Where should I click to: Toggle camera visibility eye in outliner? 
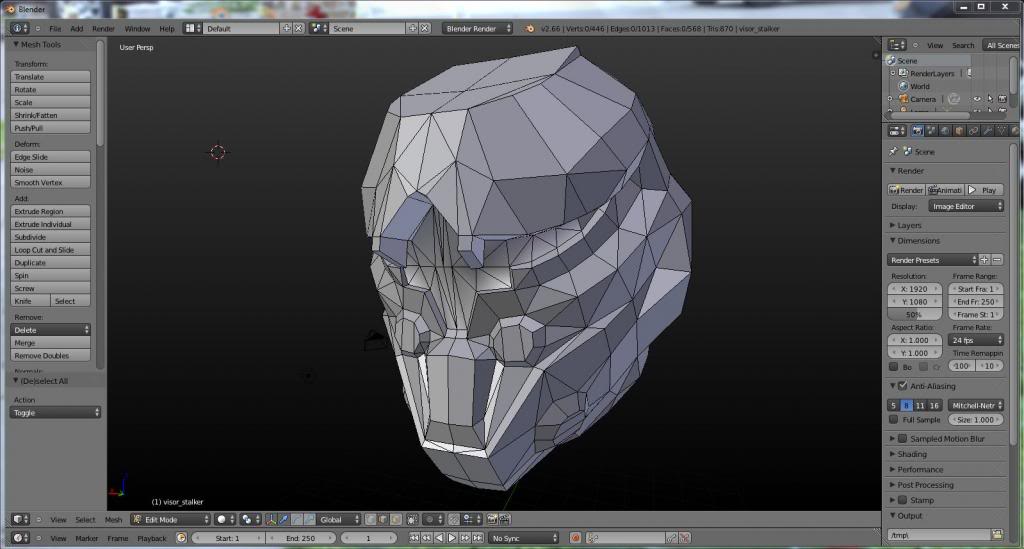pos(976,99)
